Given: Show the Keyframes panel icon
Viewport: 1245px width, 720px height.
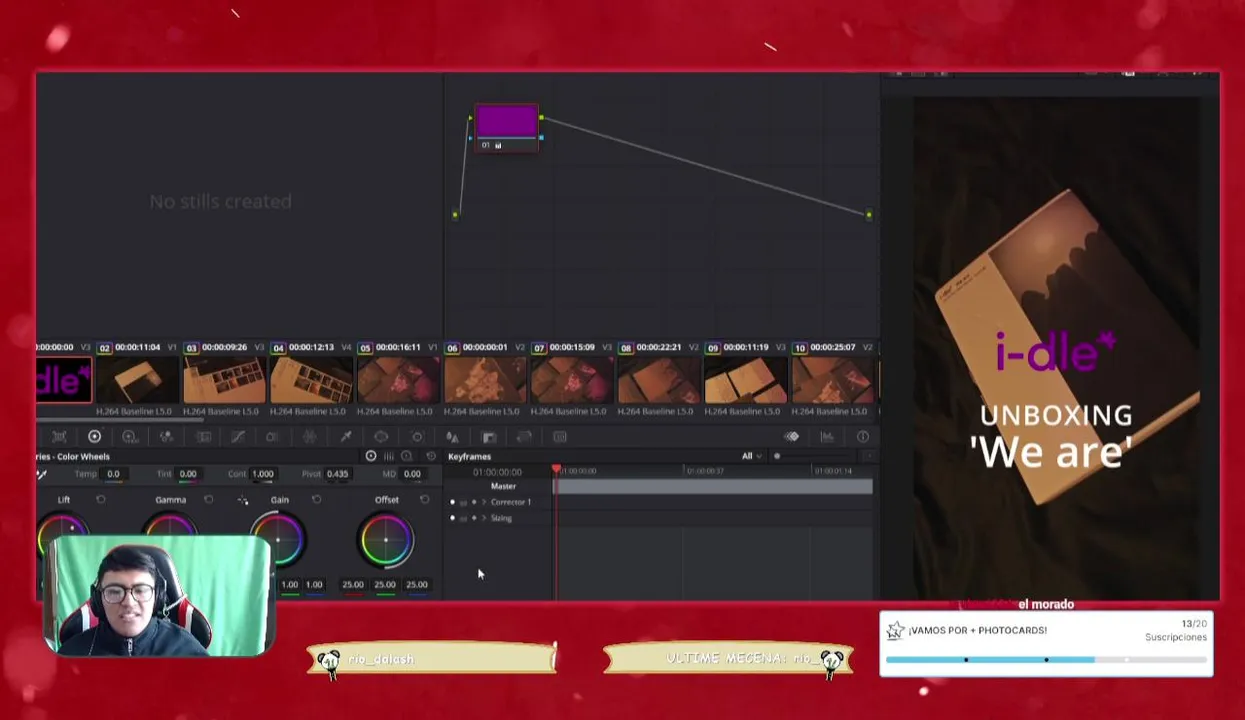Looking at the screenshot, I should (x=792, y=437).
